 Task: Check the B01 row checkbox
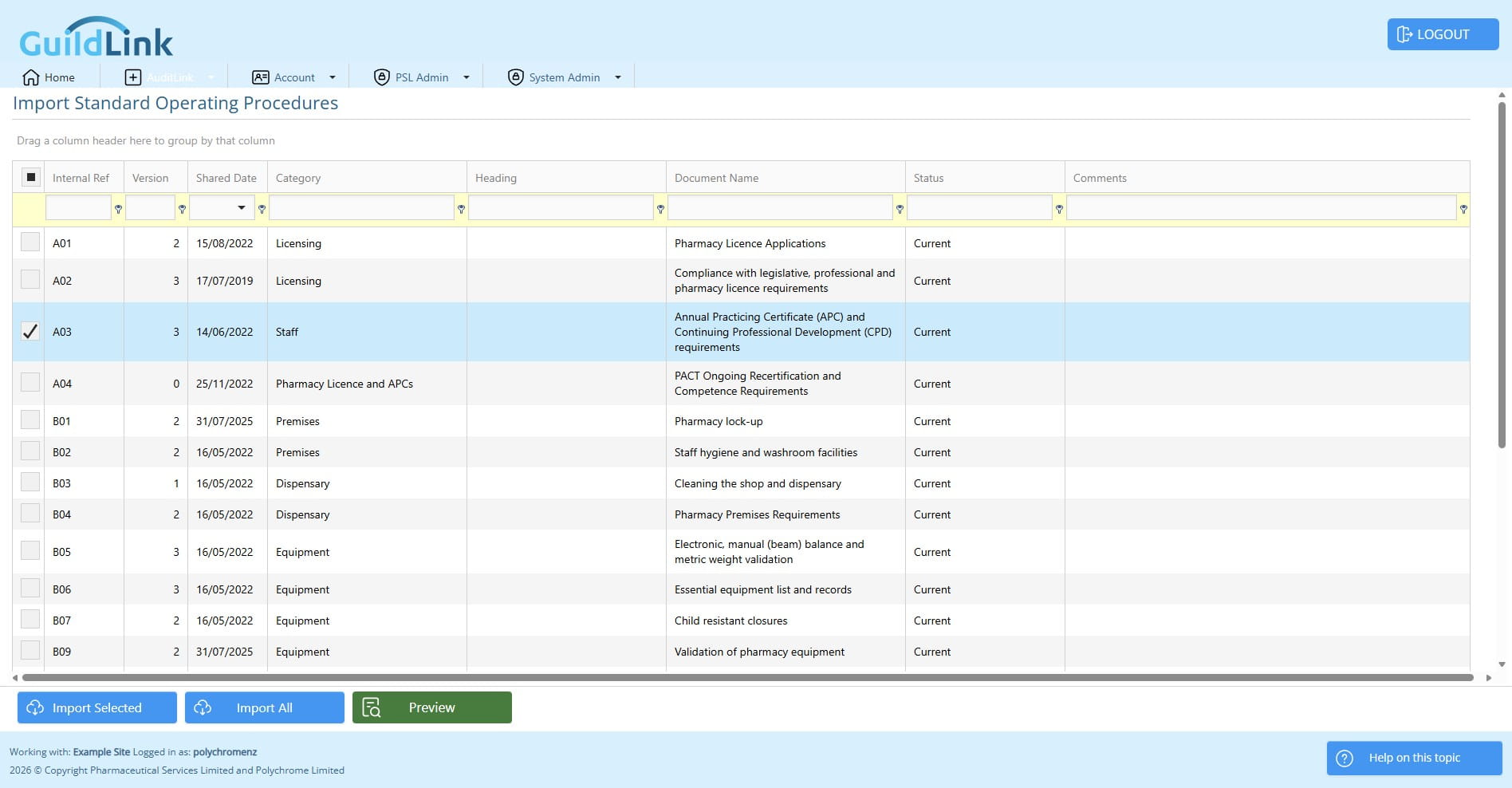30,420
